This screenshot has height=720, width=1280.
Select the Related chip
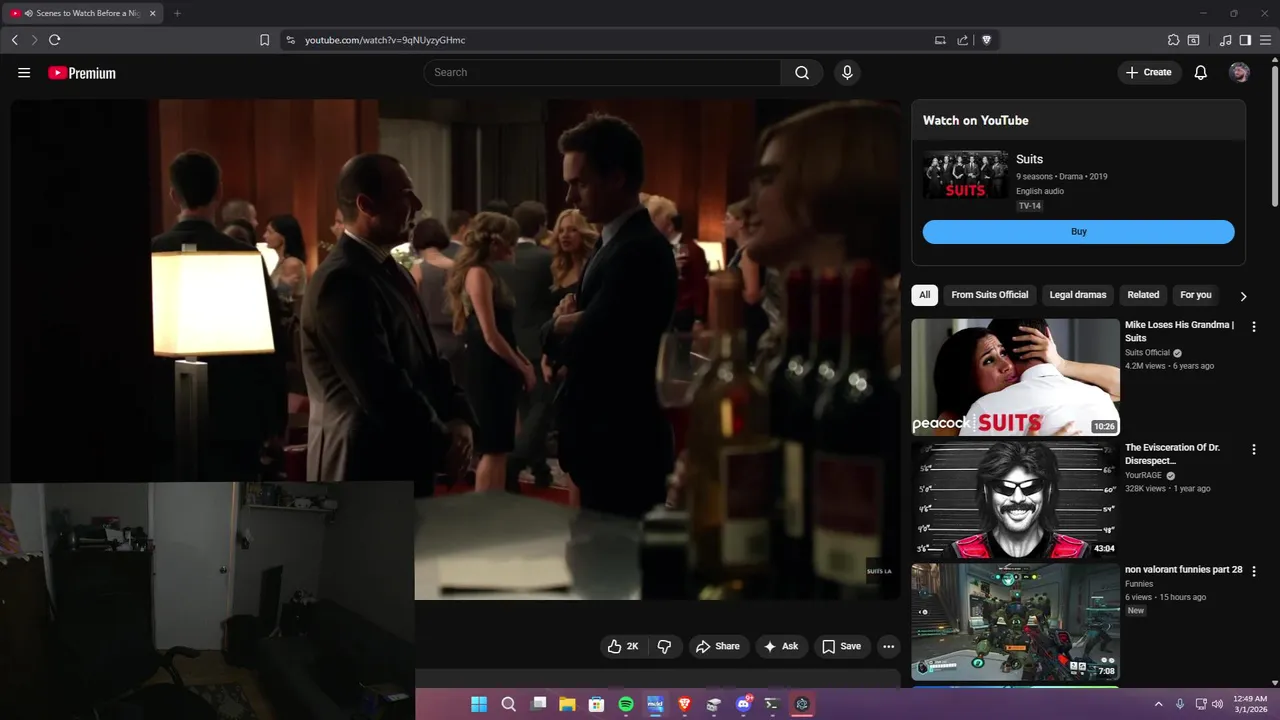[1143, 295]
